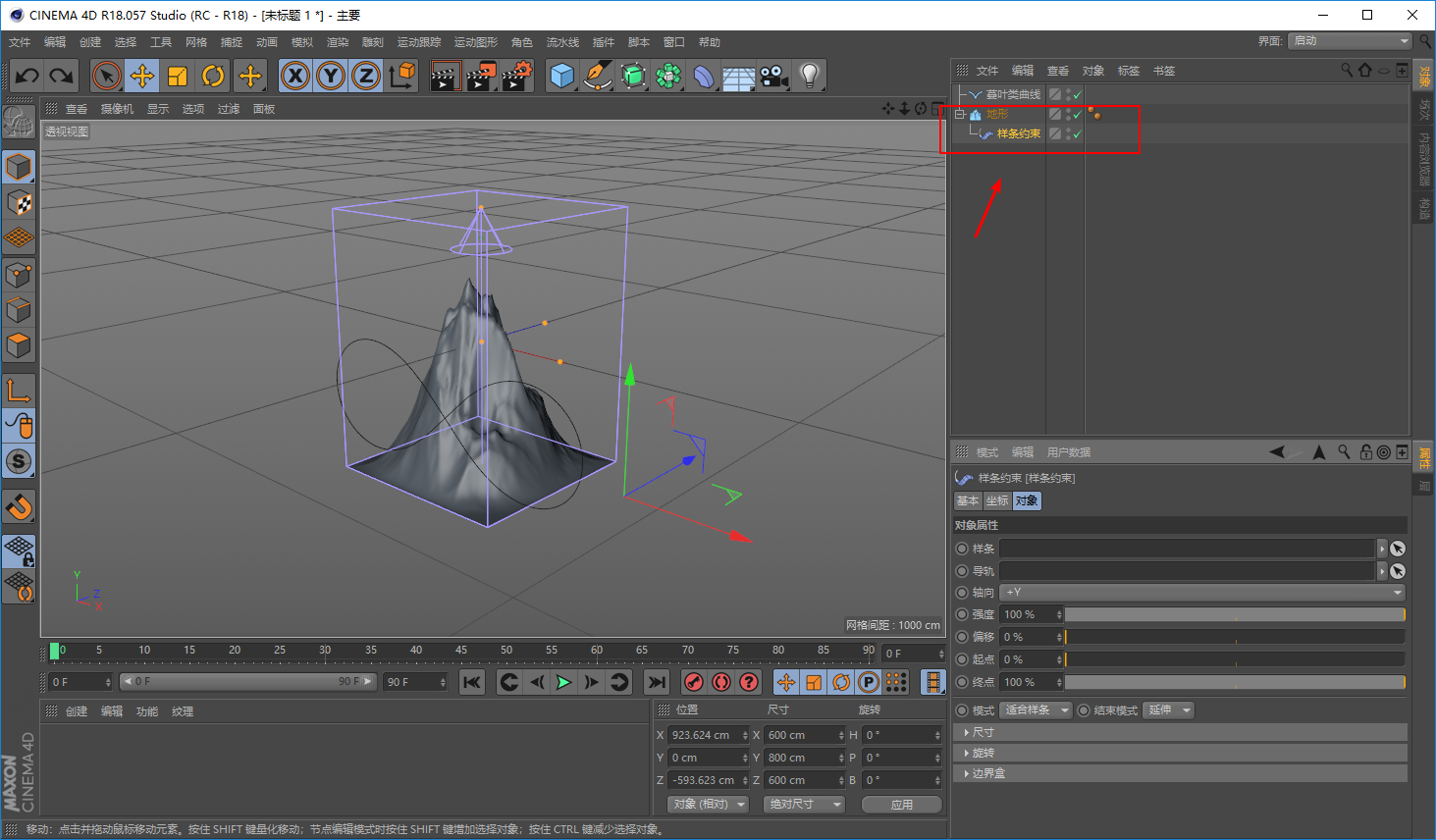1436x840 pixels.
Task: Click the 应用 apply button
Action: click(902, 805)
